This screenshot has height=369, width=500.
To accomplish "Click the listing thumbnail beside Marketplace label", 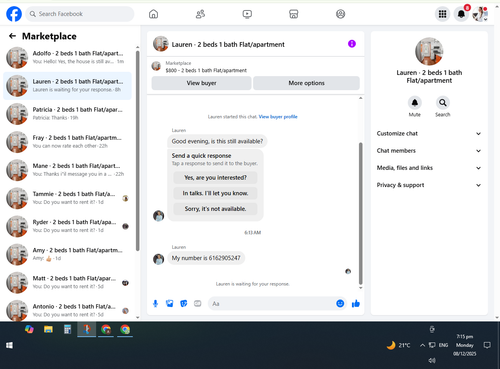I will click(x=156, y=66).
